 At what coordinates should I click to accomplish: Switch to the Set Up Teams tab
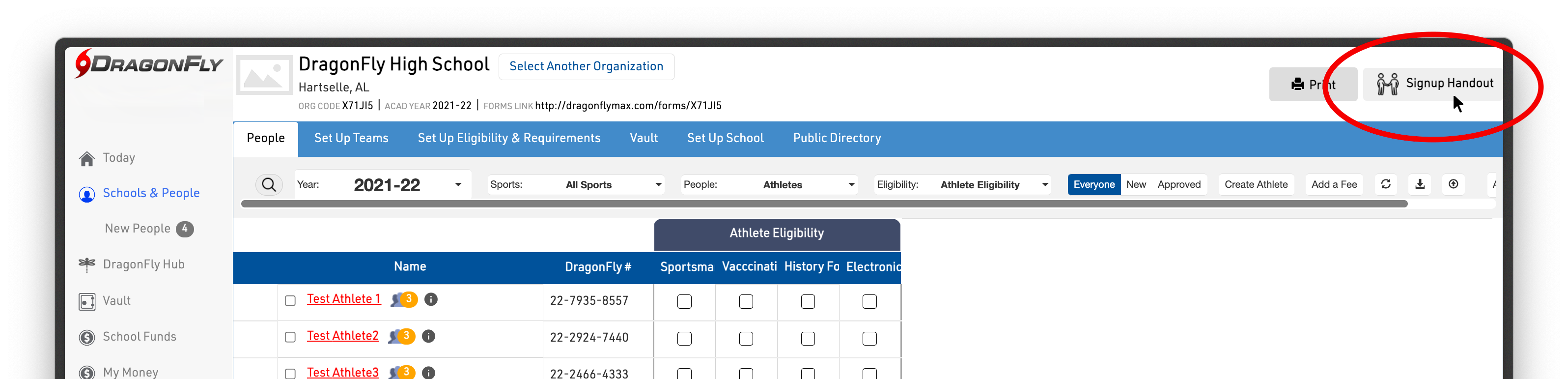tap(351, 138)
